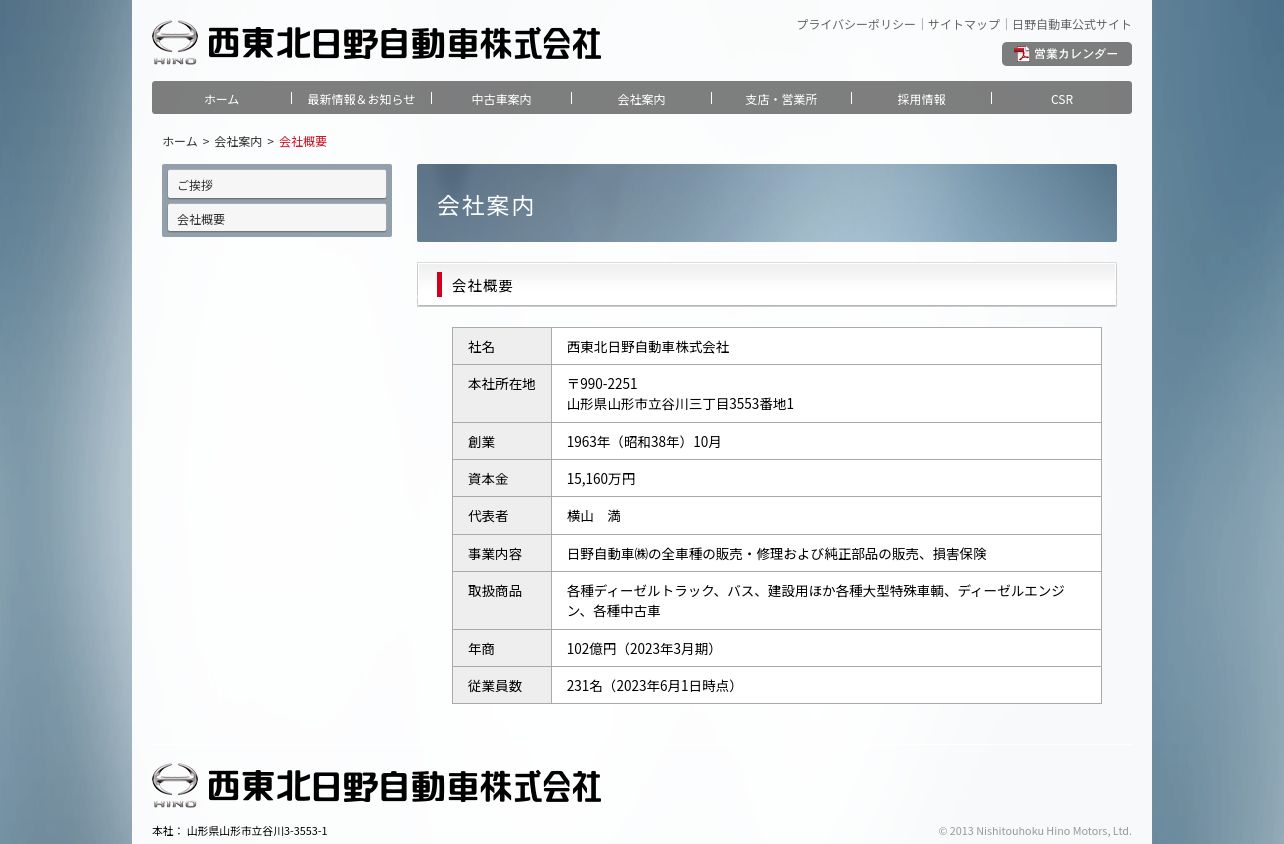Click the products text starting 各種ディーゼルトラック
The width and height of the screenshot is (1284, 844).
point(816,600)
